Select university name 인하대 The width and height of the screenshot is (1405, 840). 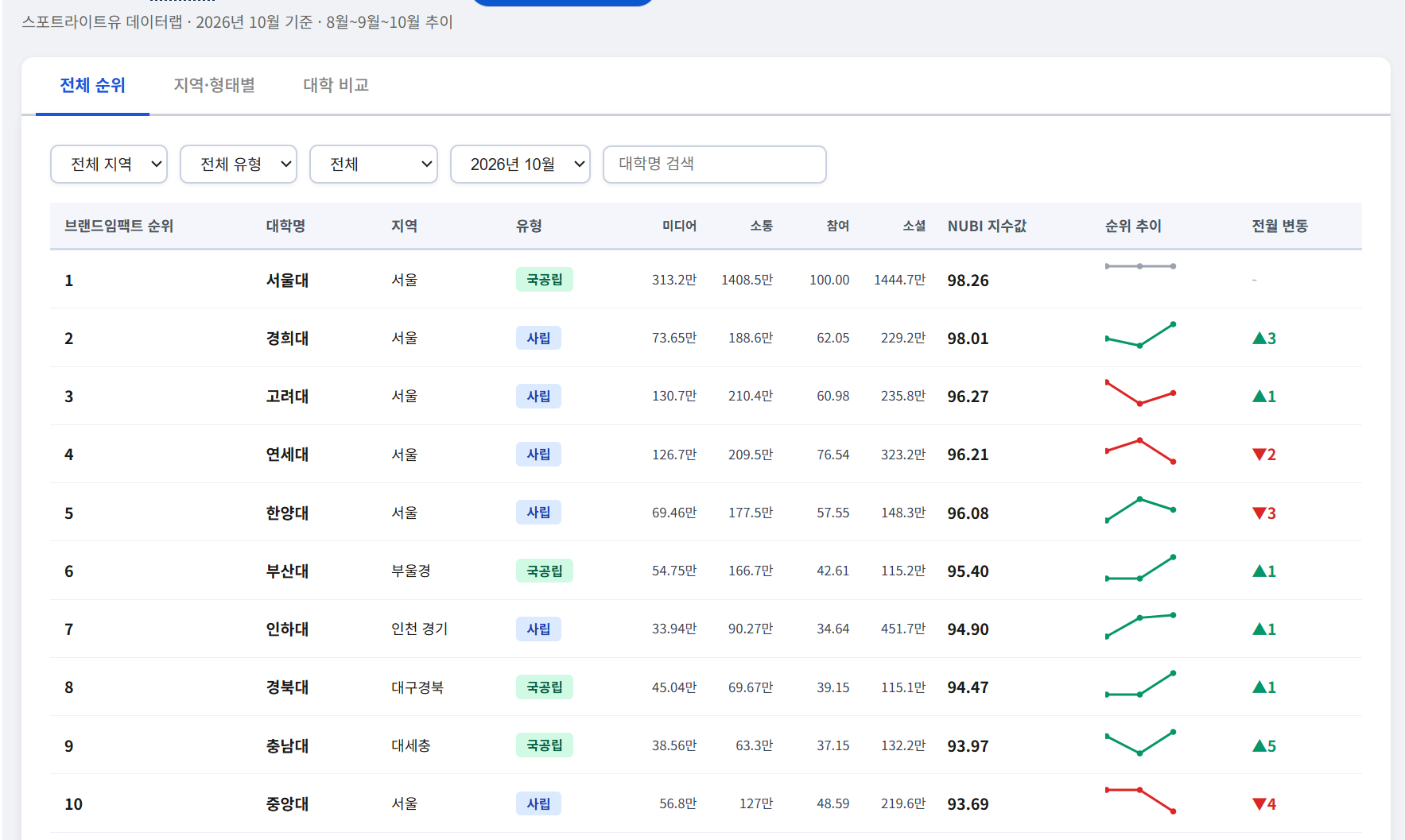tap(287, 629)
